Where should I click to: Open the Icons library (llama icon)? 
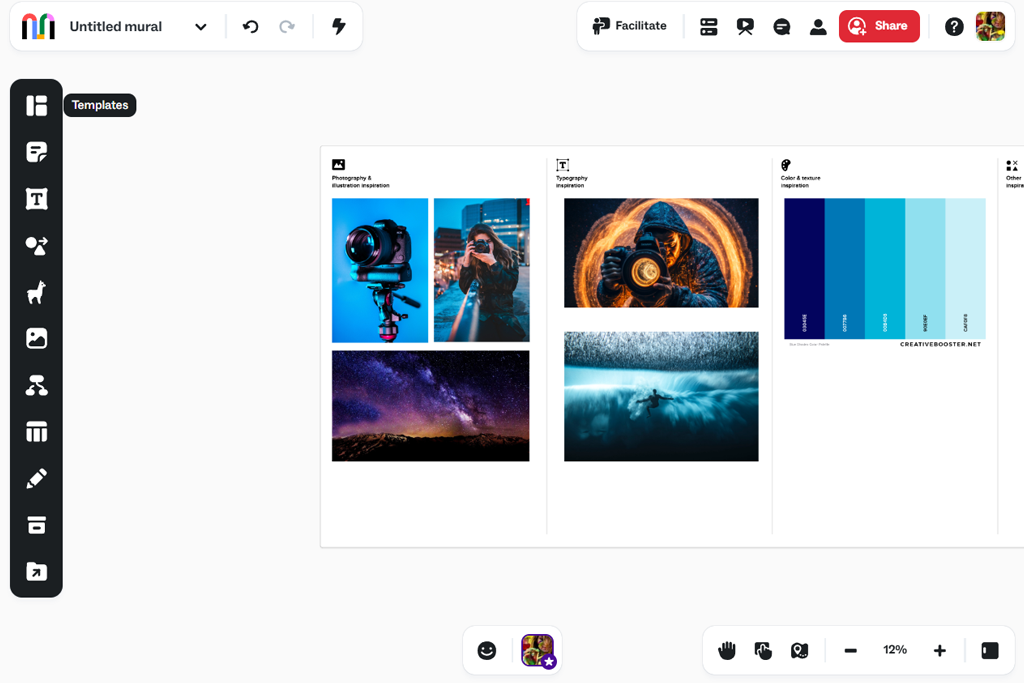pyautogui.click(x=37, y=293)
